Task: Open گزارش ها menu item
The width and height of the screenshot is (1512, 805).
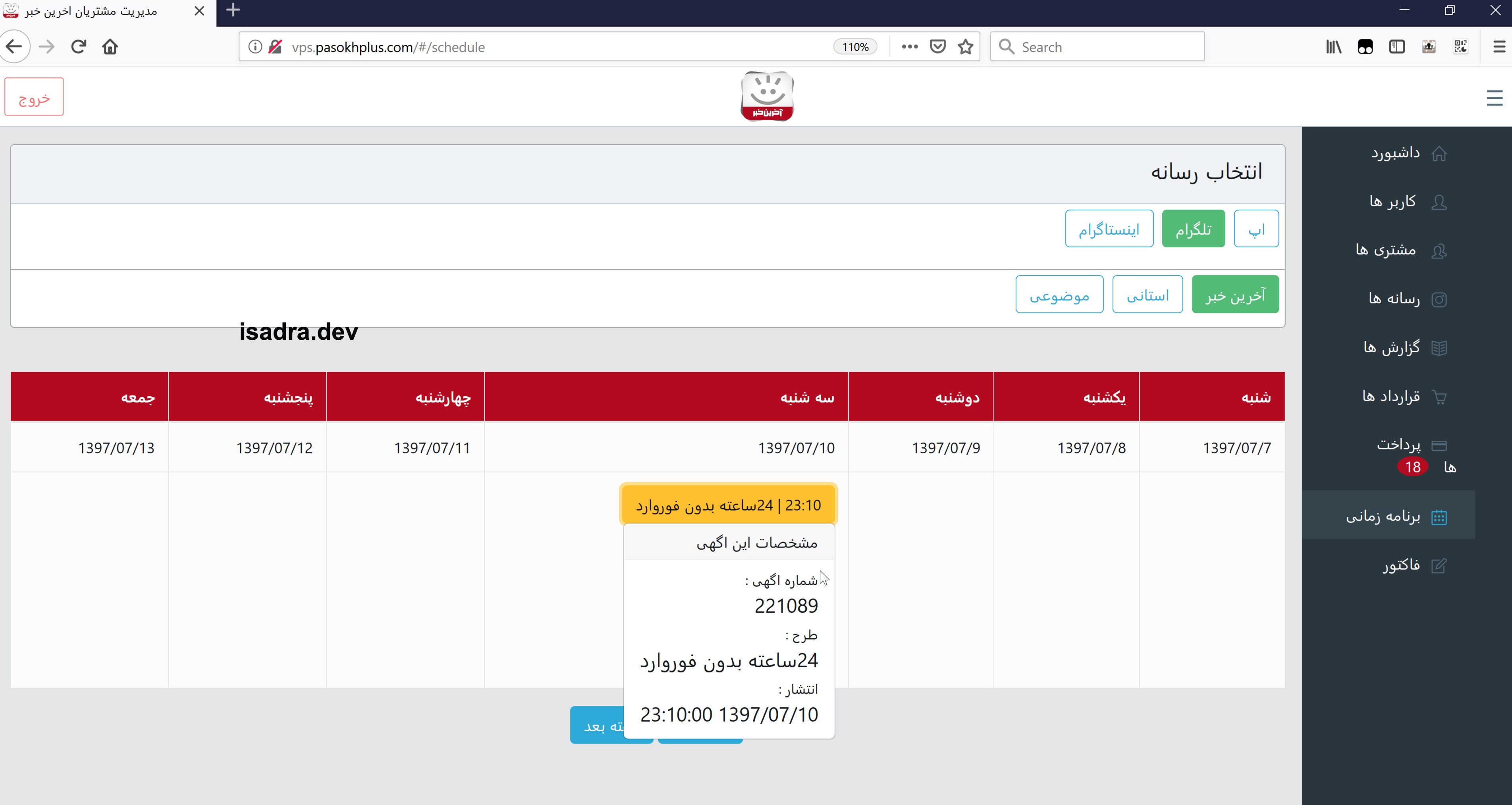Action: click(x=1391, y=348)
